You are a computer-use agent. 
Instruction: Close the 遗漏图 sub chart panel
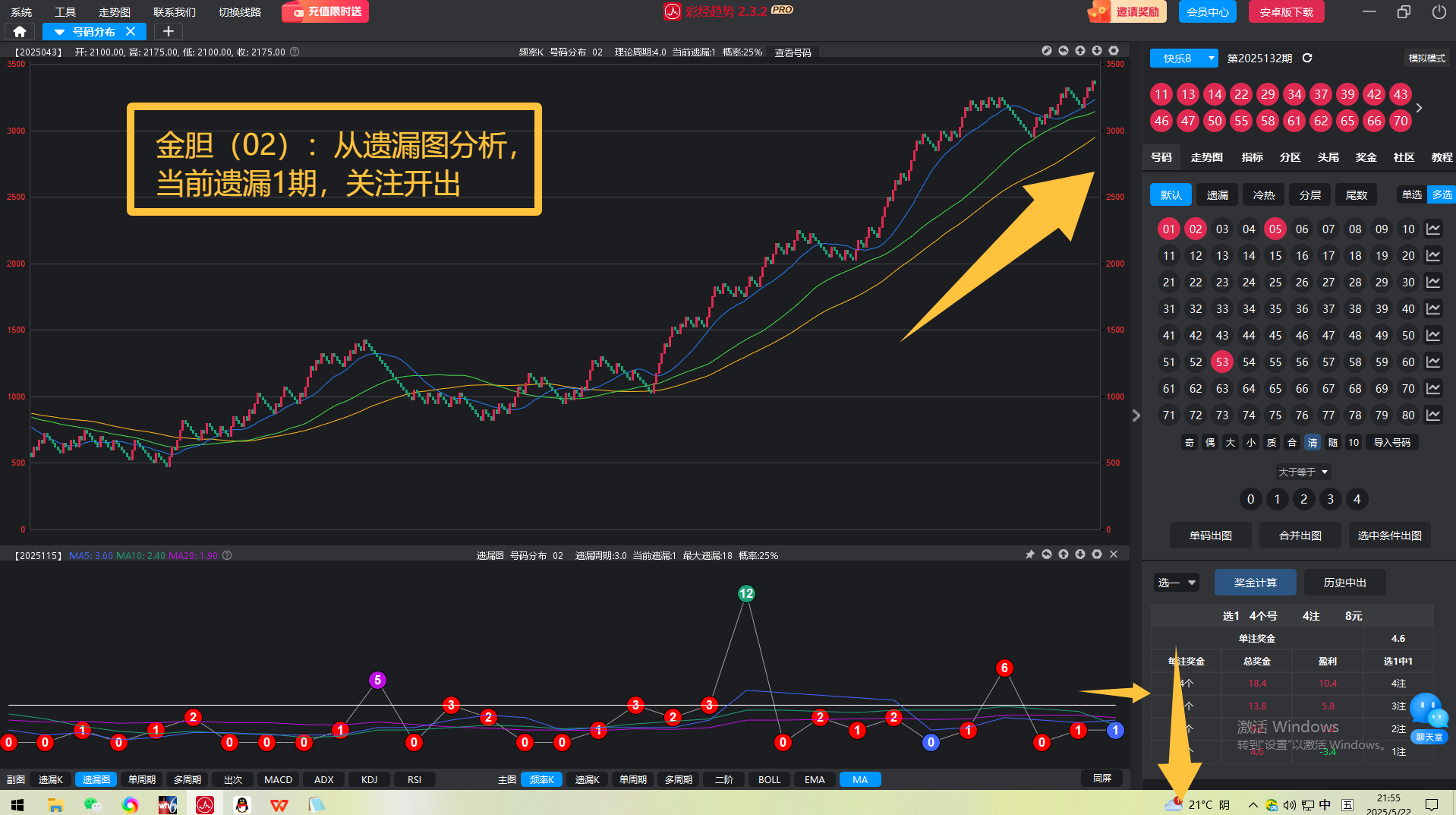(1114, 554)
